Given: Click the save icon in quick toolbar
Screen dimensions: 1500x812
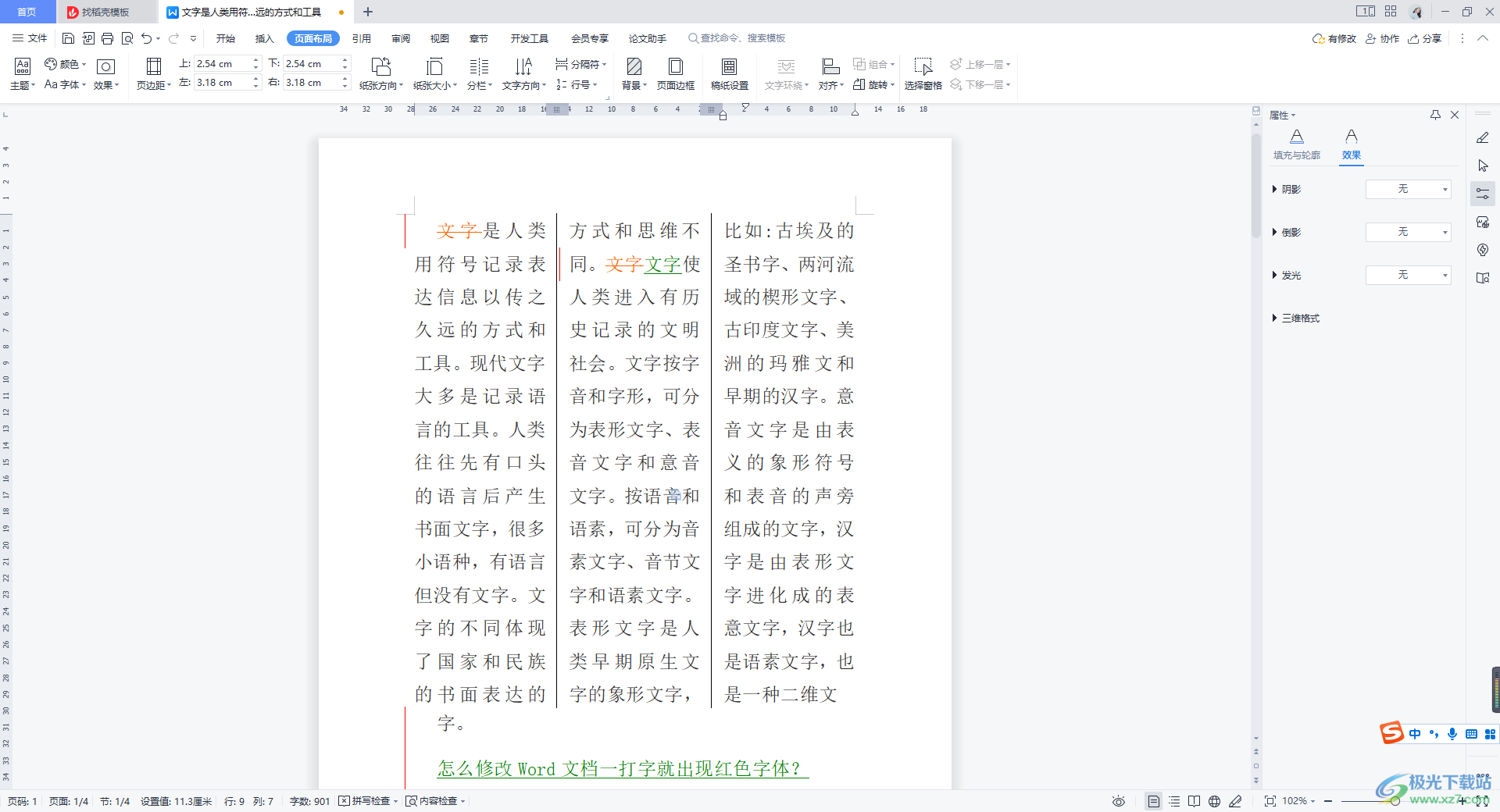Looking at the screenshot, I should coord(69,38).
